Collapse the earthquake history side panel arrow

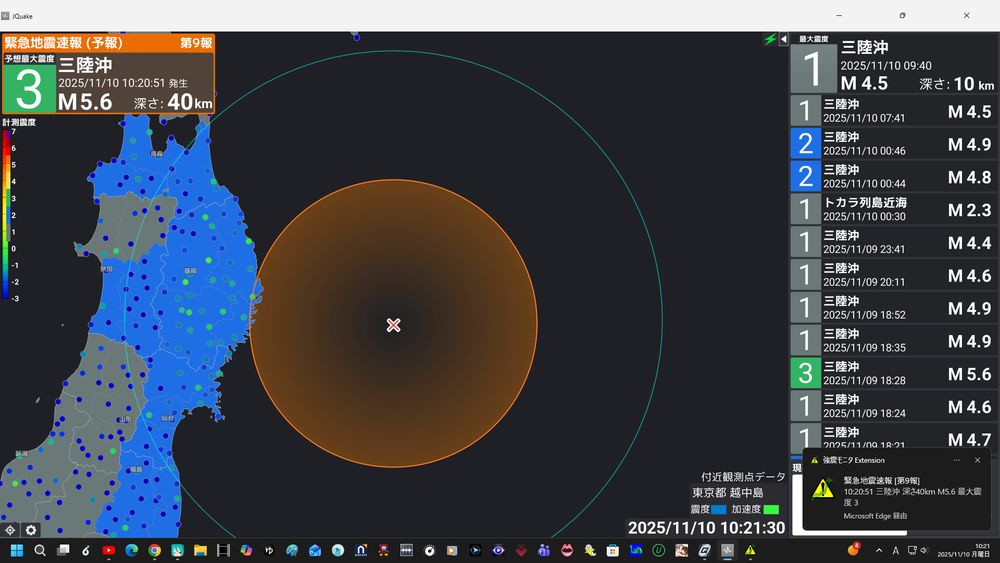[783, 40]
